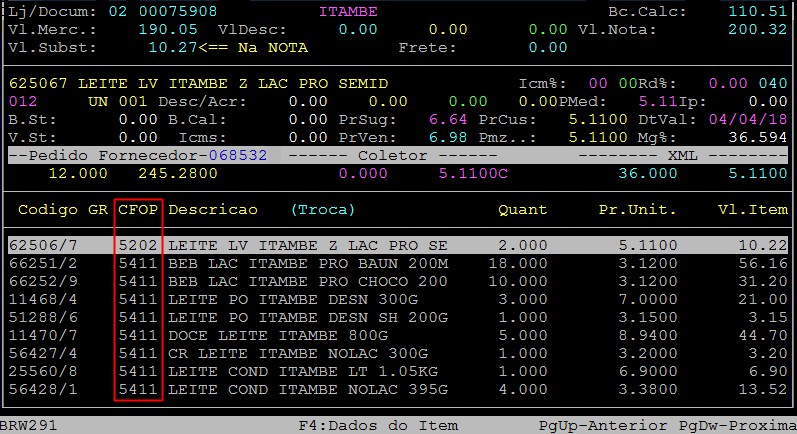The image size is (797, 434).
Task: Click CFOP code 5202 in first row
Action: pos(138,245)
